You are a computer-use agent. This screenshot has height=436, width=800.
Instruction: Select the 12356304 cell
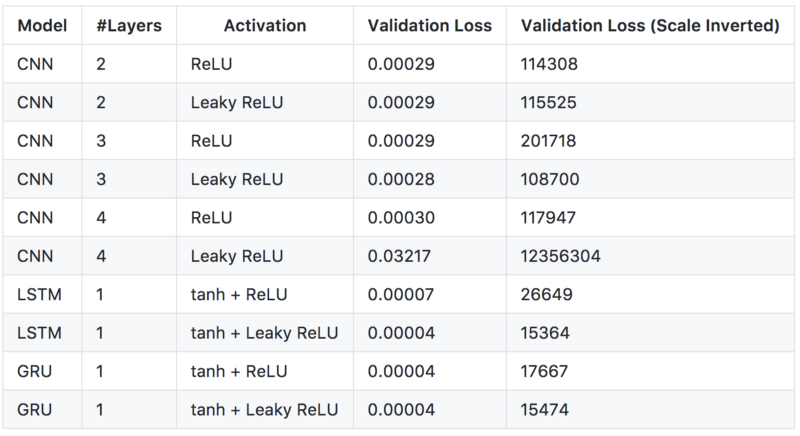pyautogui.click(x=560, y=257)
